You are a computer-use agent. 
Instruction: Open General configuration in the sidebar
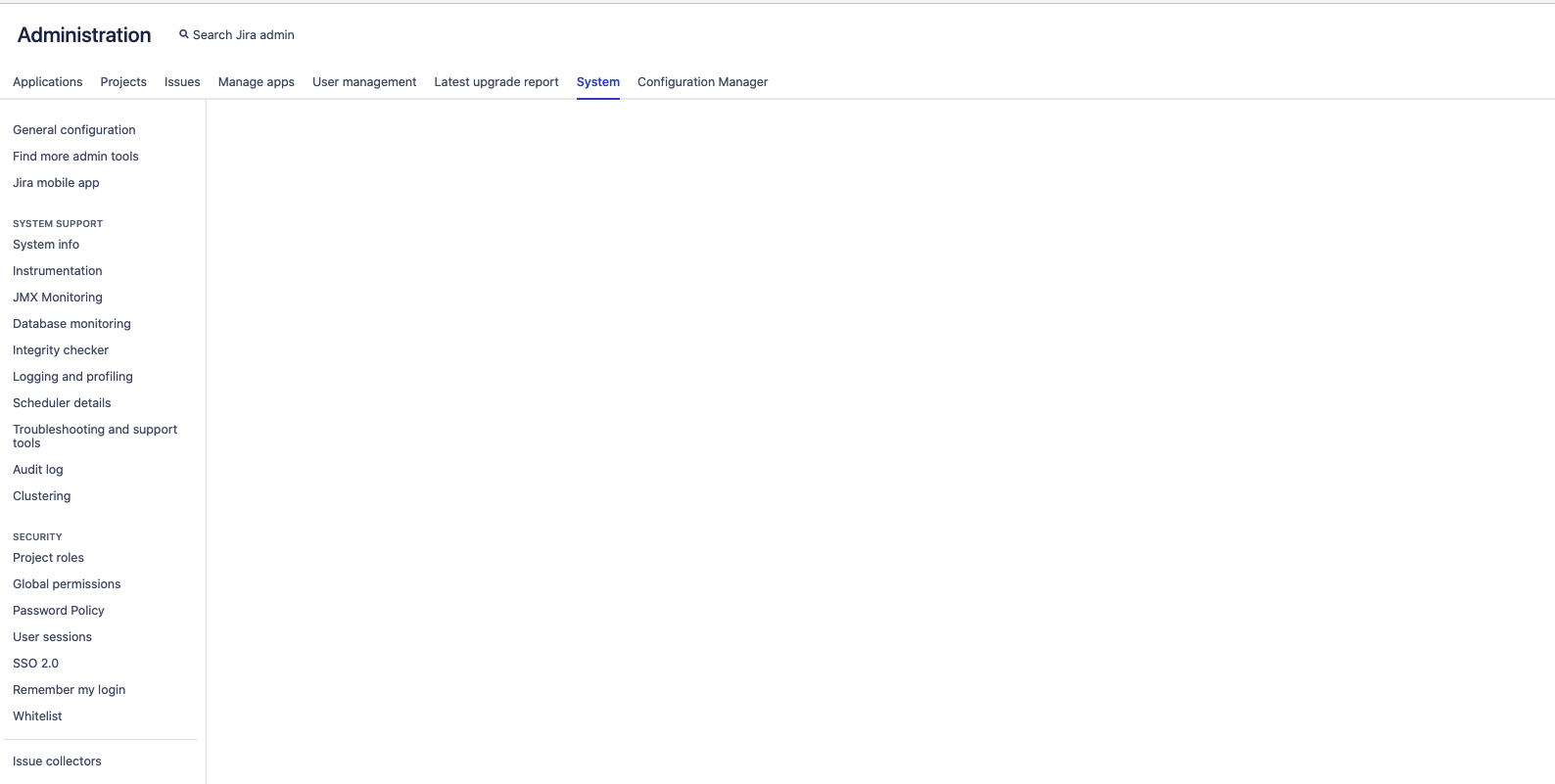(x=74, y=130)
